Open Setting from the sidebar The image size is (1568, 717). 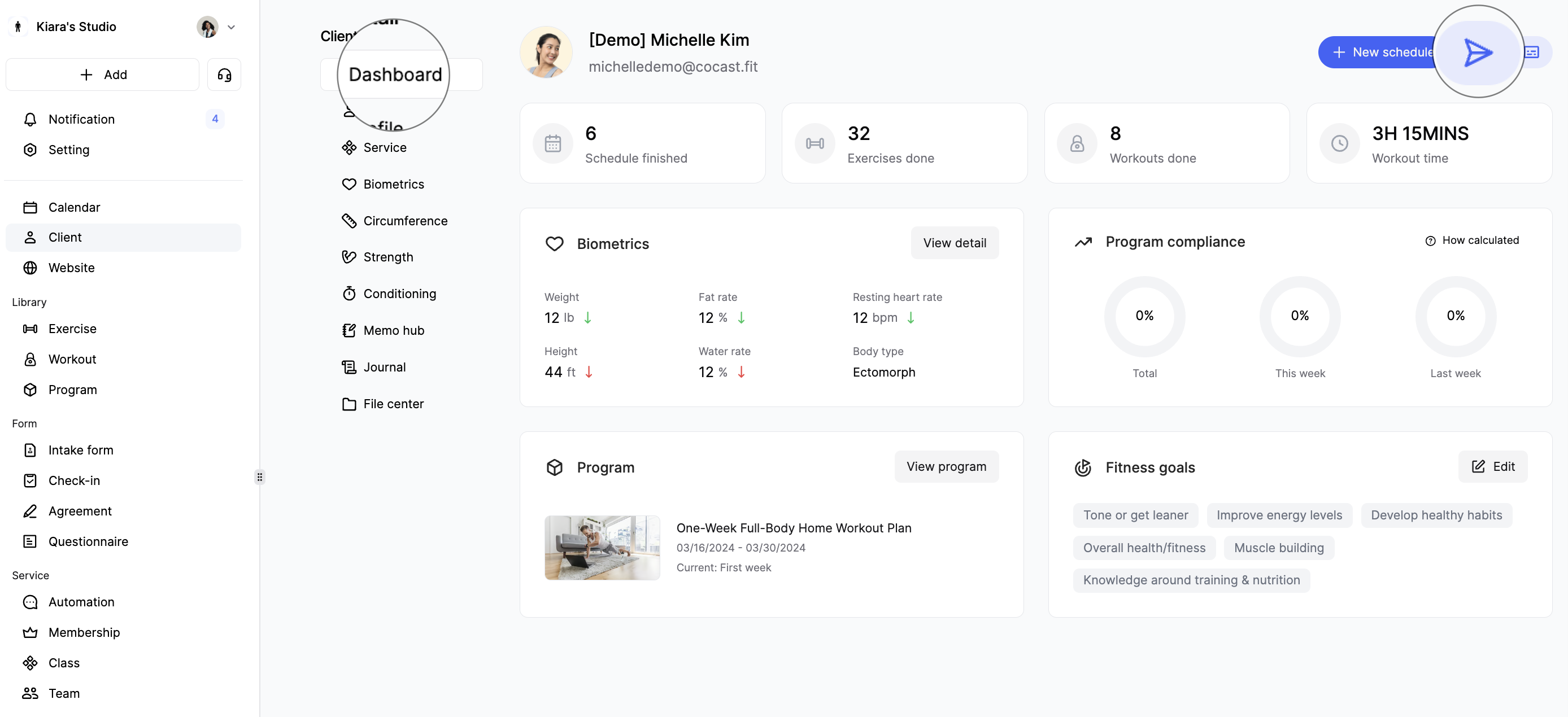click(x=68, y=150)
